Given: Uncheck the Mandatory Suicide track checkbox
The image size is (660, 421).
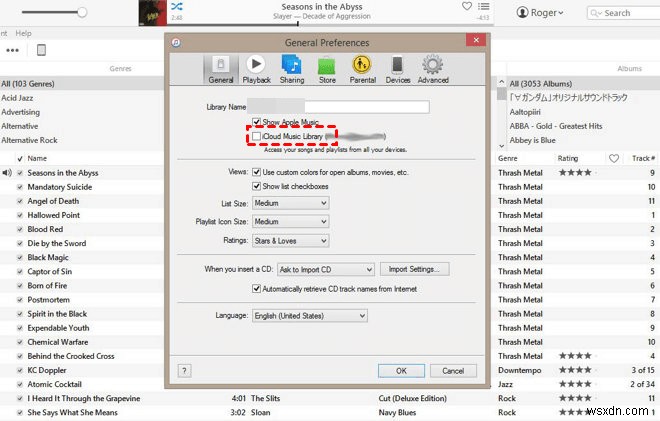Looking at the screenshot, I should [20, 187].
